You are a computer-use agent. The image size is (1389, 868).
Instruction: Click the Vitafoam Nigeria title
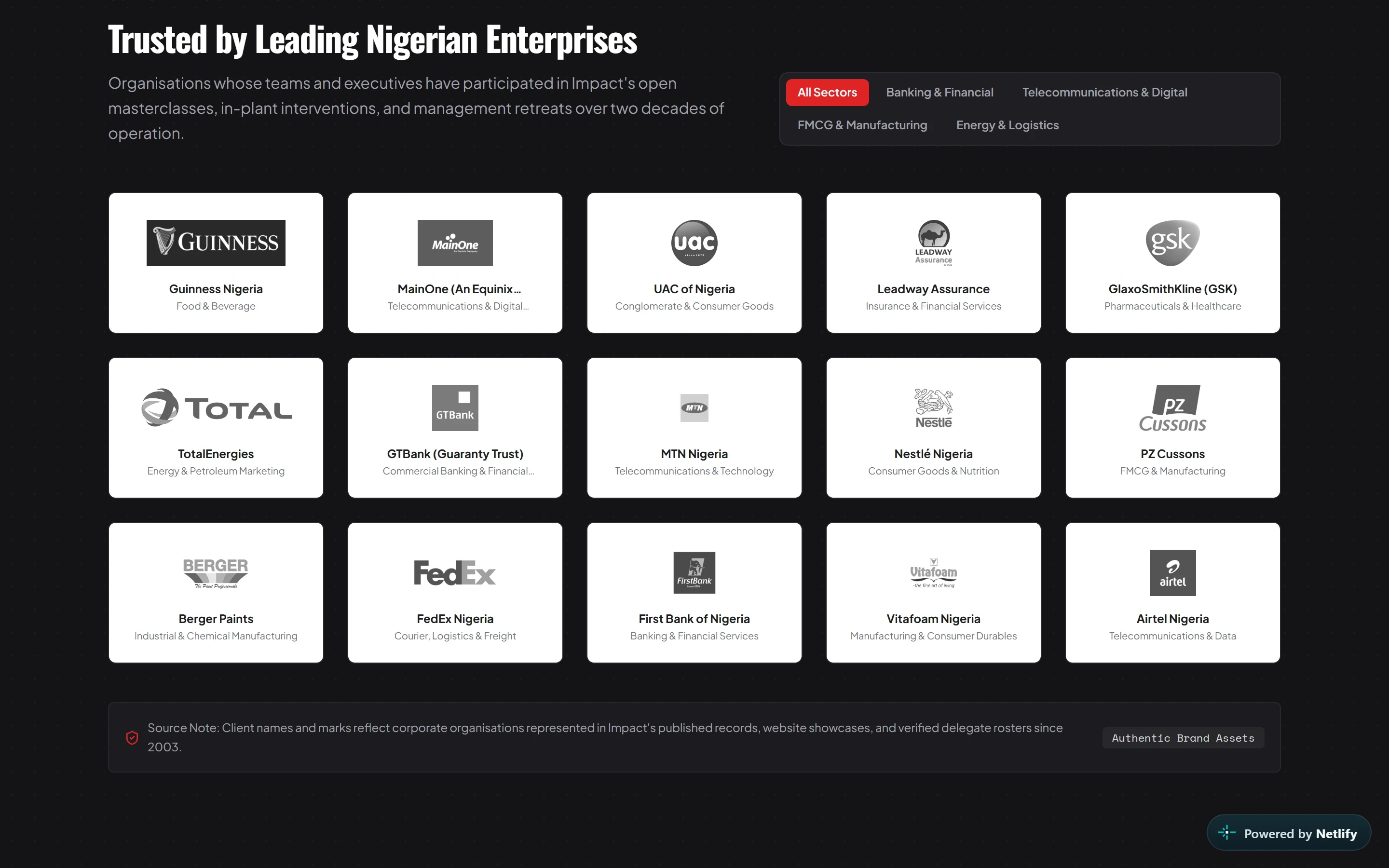[933, 619]
